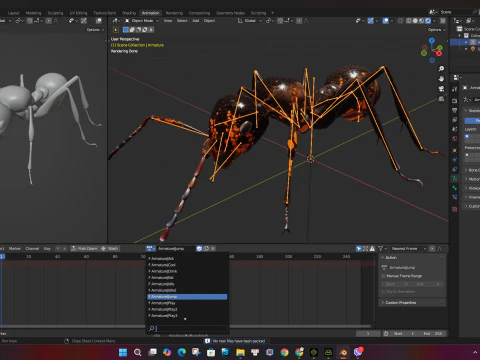Open the dope sheet filter funnel popover
480x360 pixels.
pyautogui.click(x=382, y=248)
